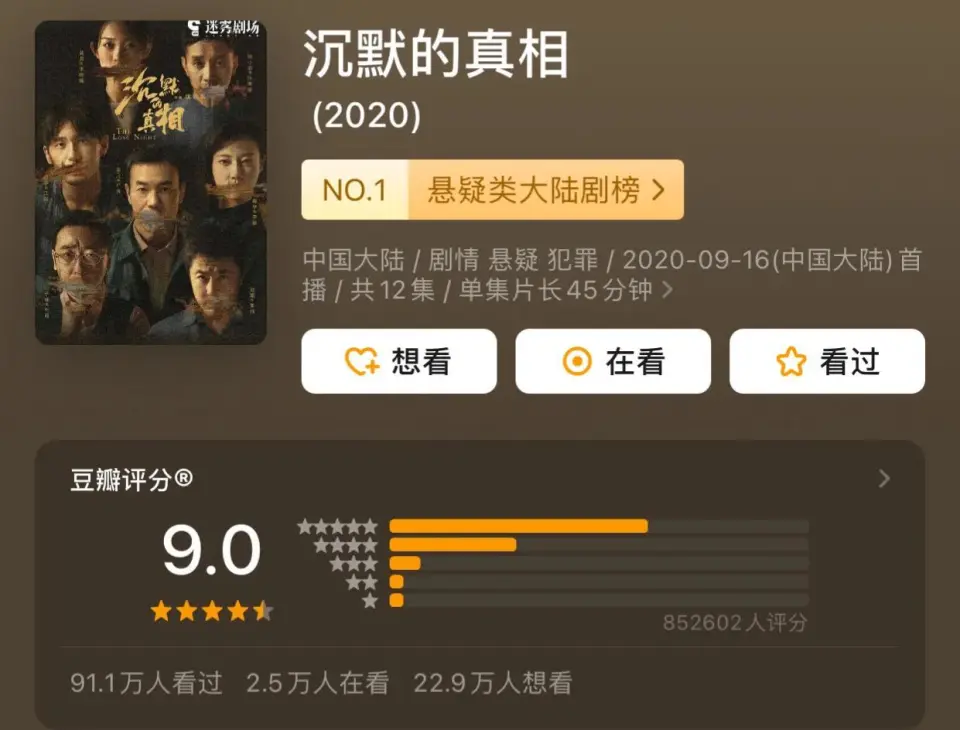Viewport: 960px width, 730px height.
Task: Mark the show as 想看
Action: [x=399, y=361]
